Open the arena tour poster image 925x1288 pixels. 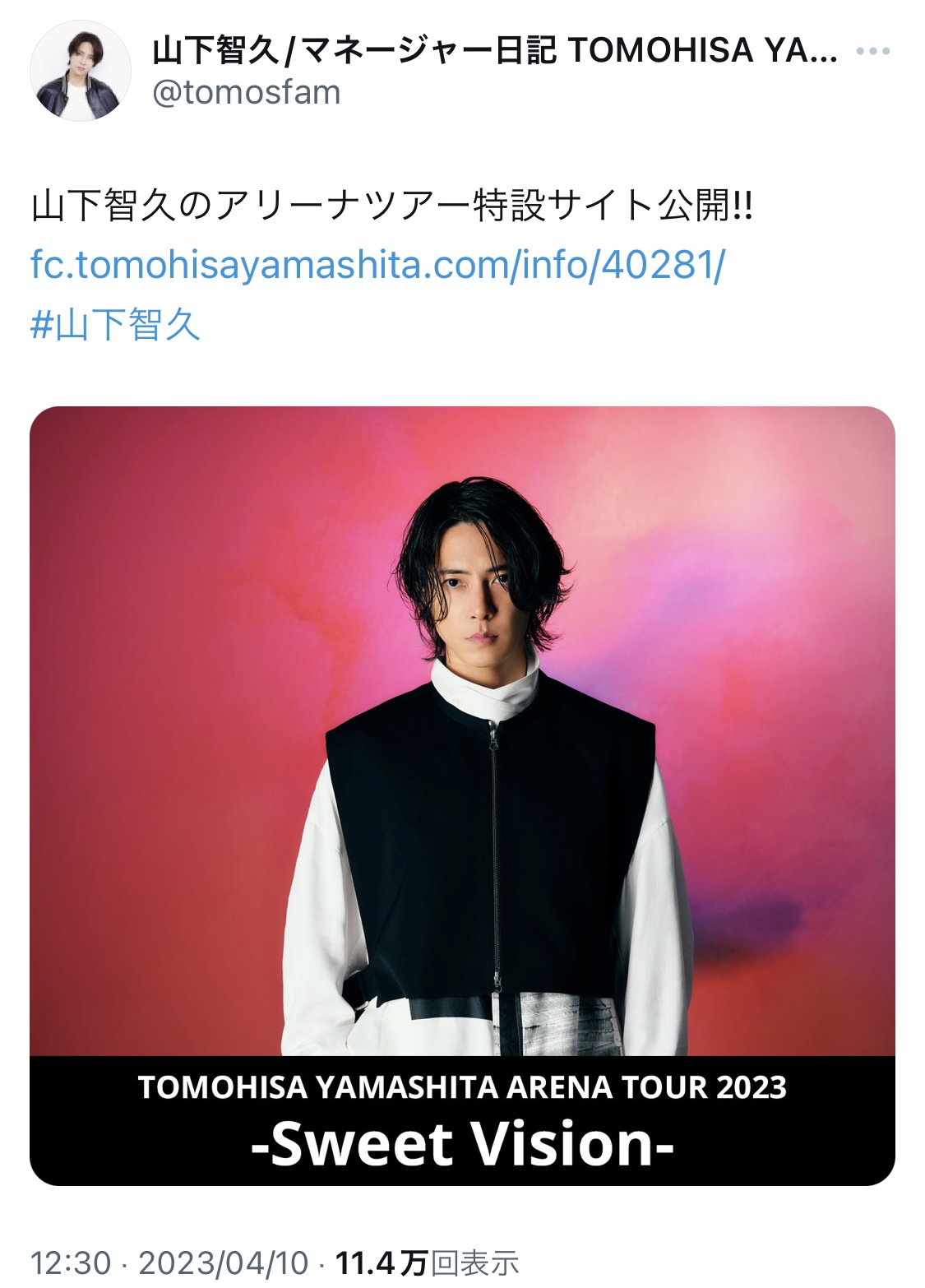462,795
